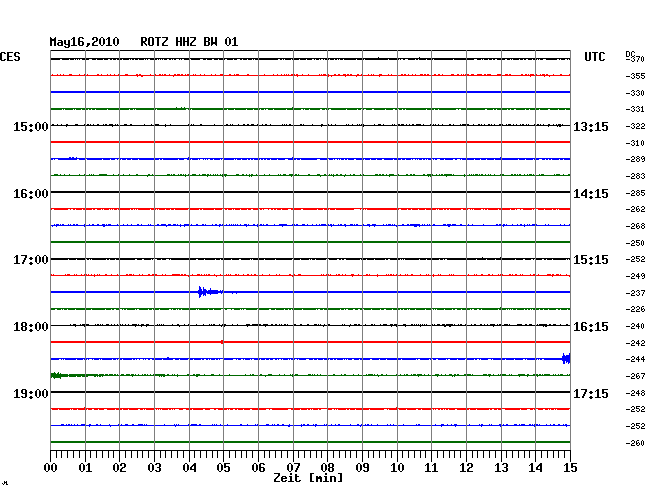This screenshot has height=494, width=650.
Task: Click the DC offset value -248
Action: [x=635, y=393]
